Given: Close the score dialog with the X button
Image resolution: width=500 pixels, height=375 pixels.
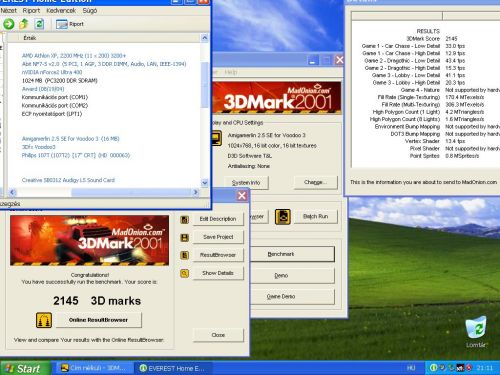Looking at the screenshot, I should pyautogui.click(x=242, y=196).
